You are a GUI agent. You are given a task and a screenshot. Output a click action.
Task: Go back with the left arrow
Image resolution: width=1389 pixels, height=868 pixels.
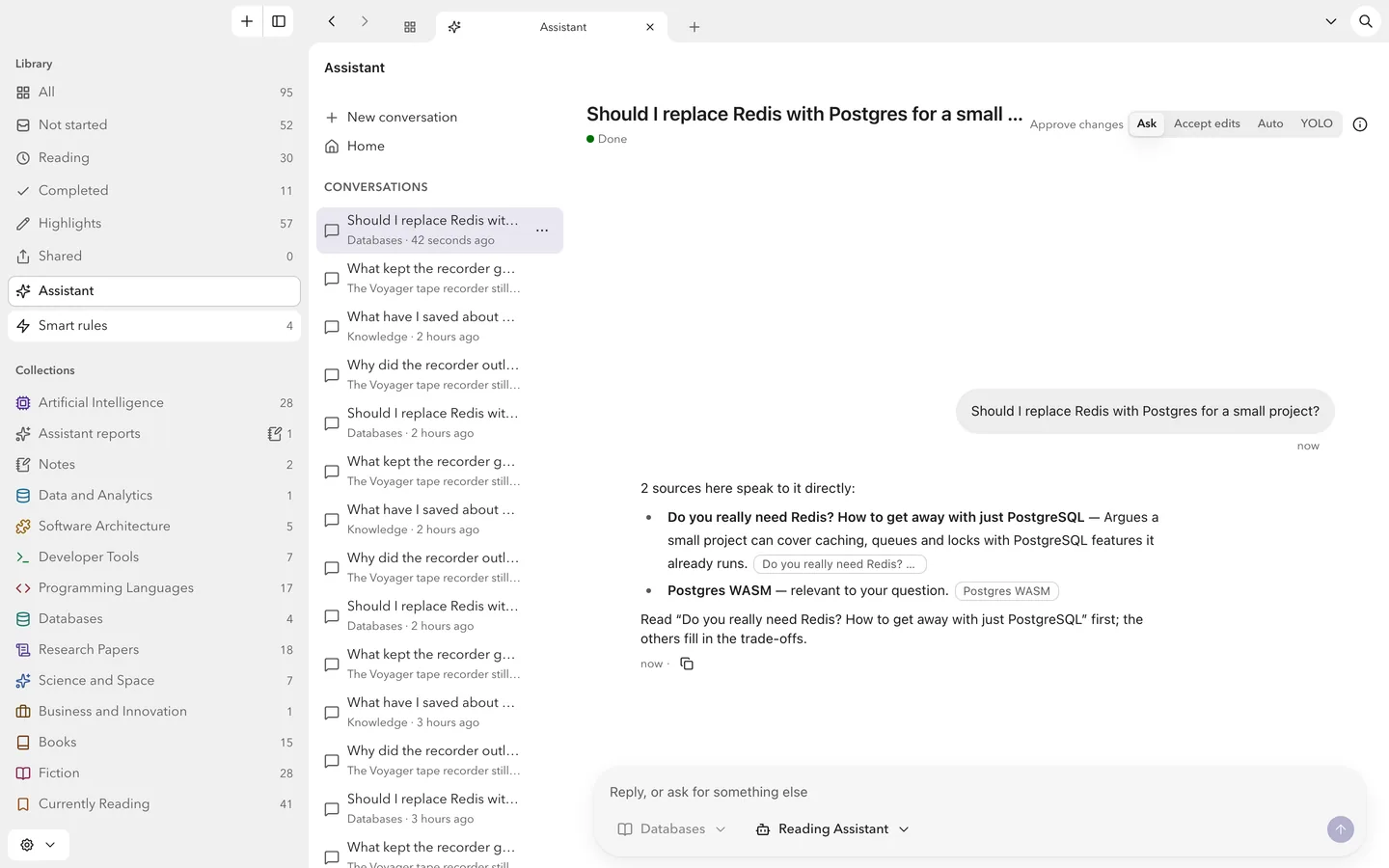pyautogui.click(x=332, y=21)
